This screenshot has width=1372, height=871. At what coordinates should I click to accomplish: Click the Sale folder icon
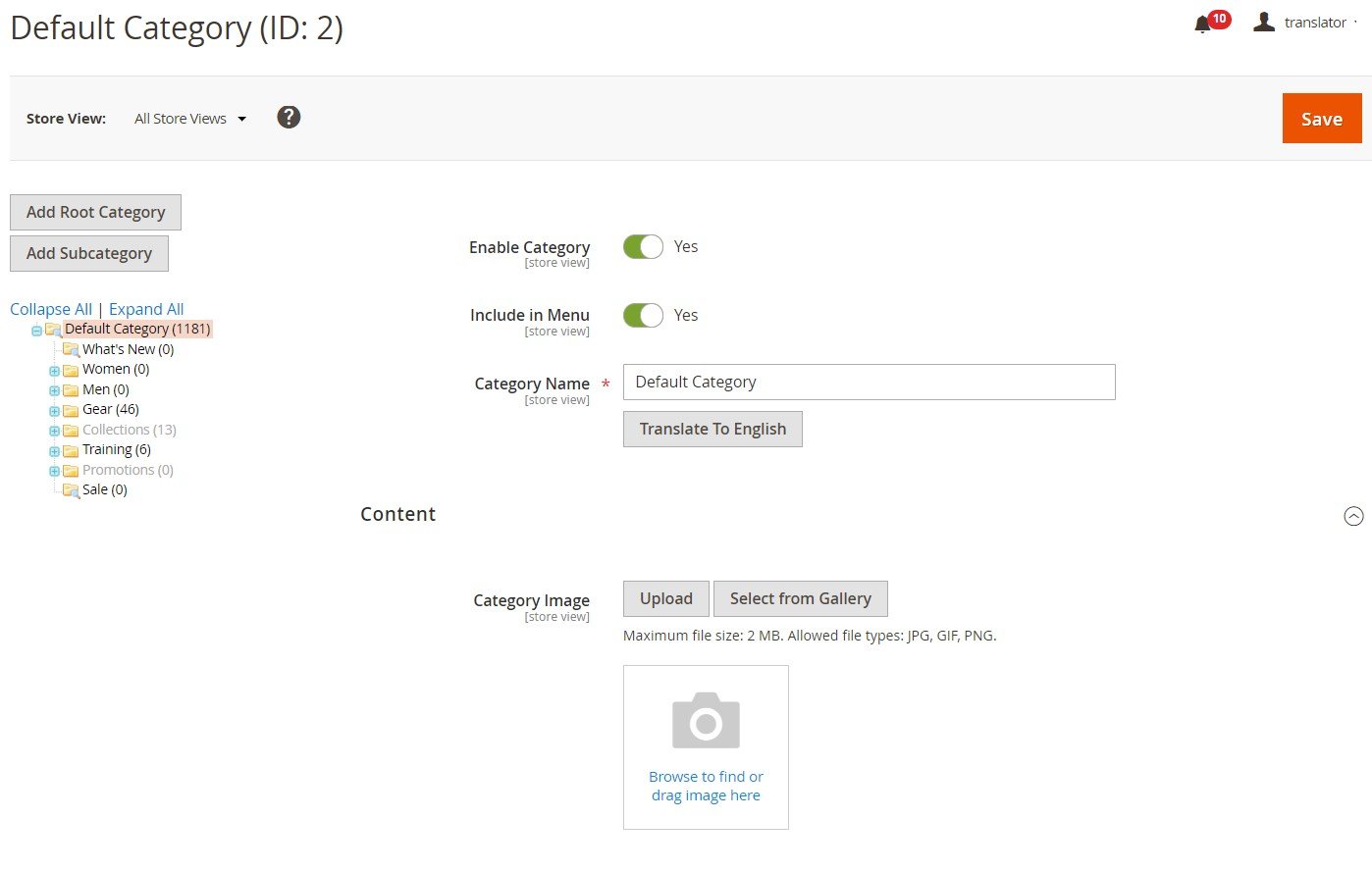tap(71, 490)
